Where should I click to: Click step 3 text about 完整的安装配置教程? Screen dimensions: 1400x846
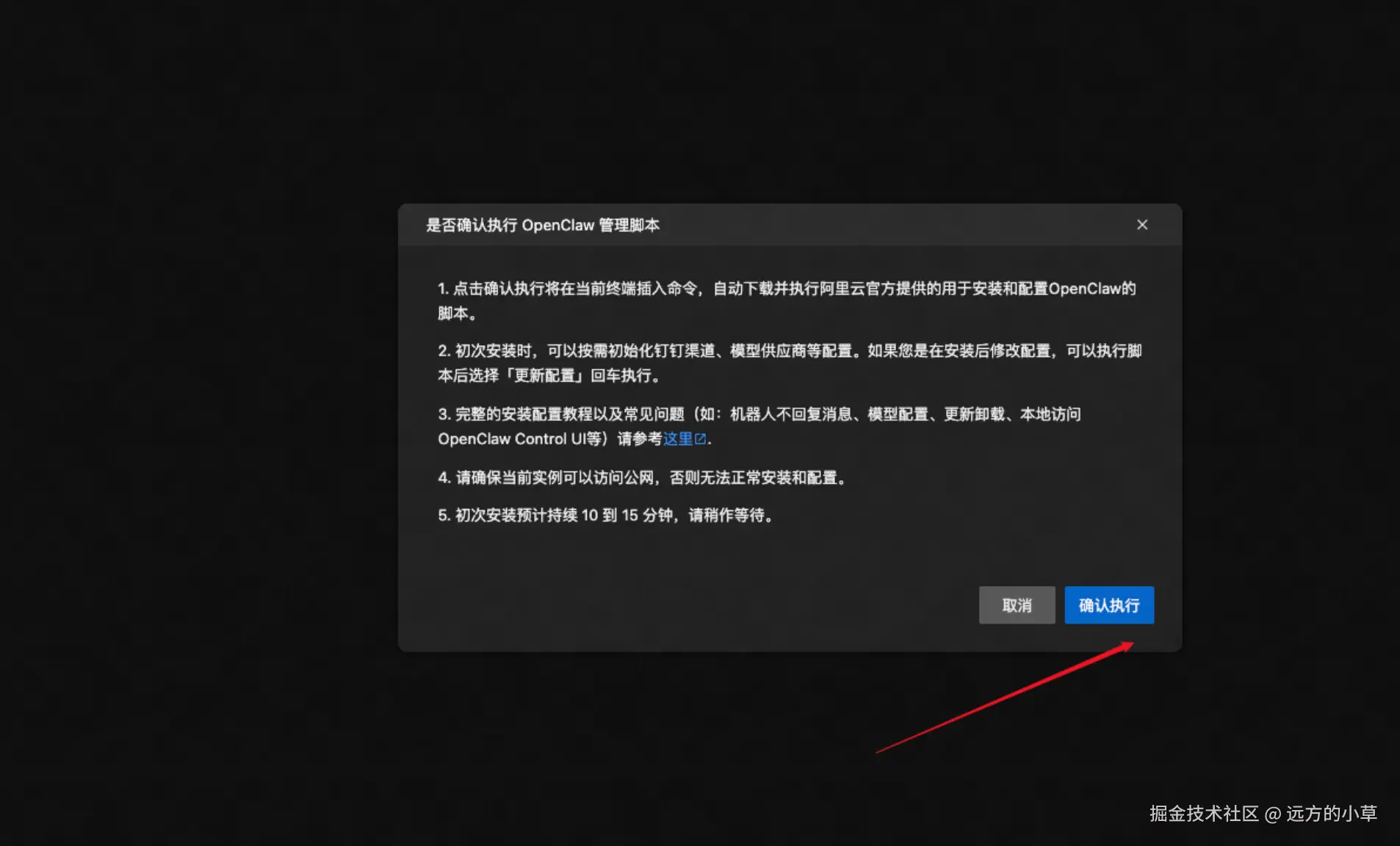point(759,427)
